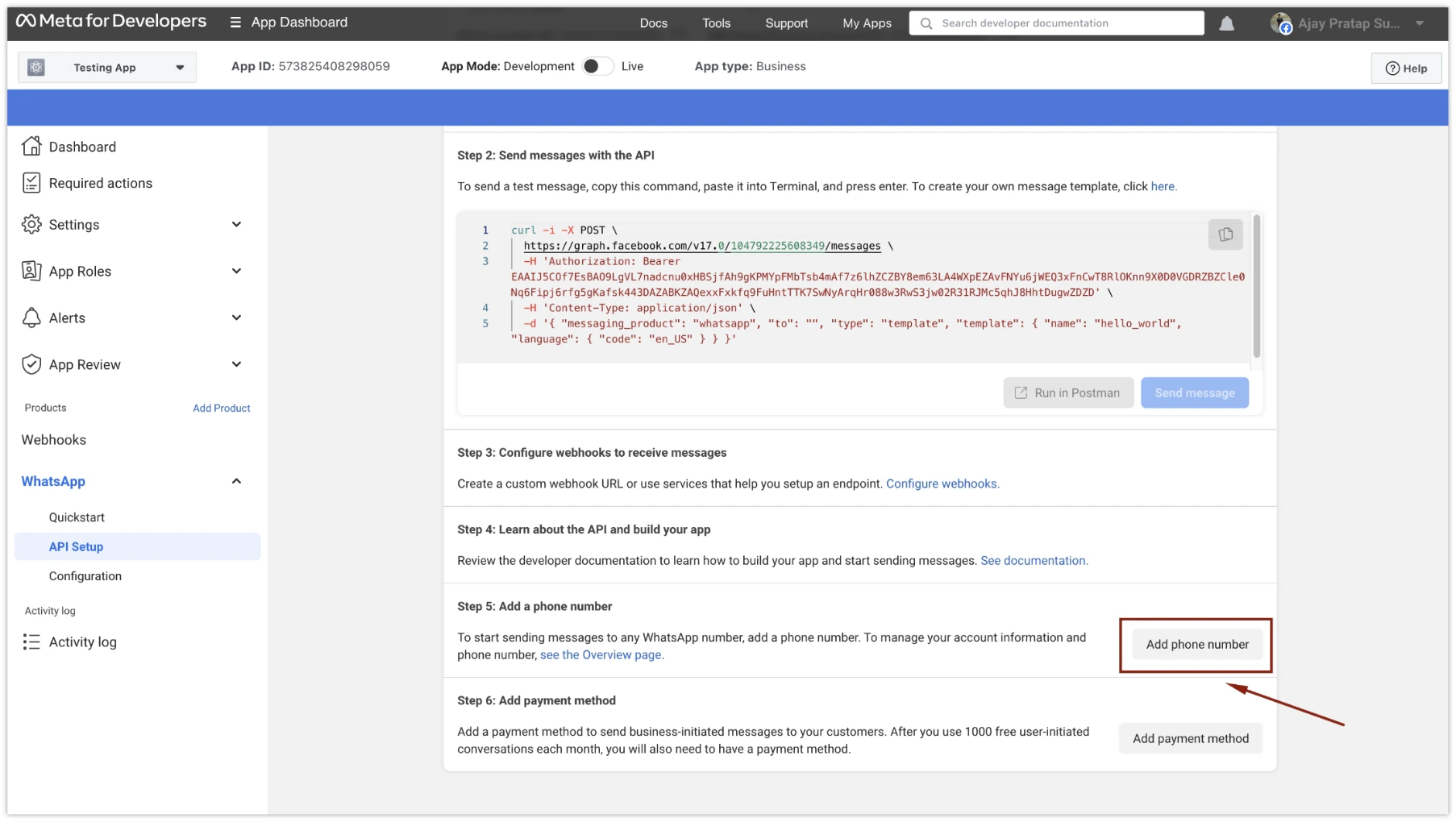Expand the App Review section chevron
1456x822 pixels.
pos(236,364)
